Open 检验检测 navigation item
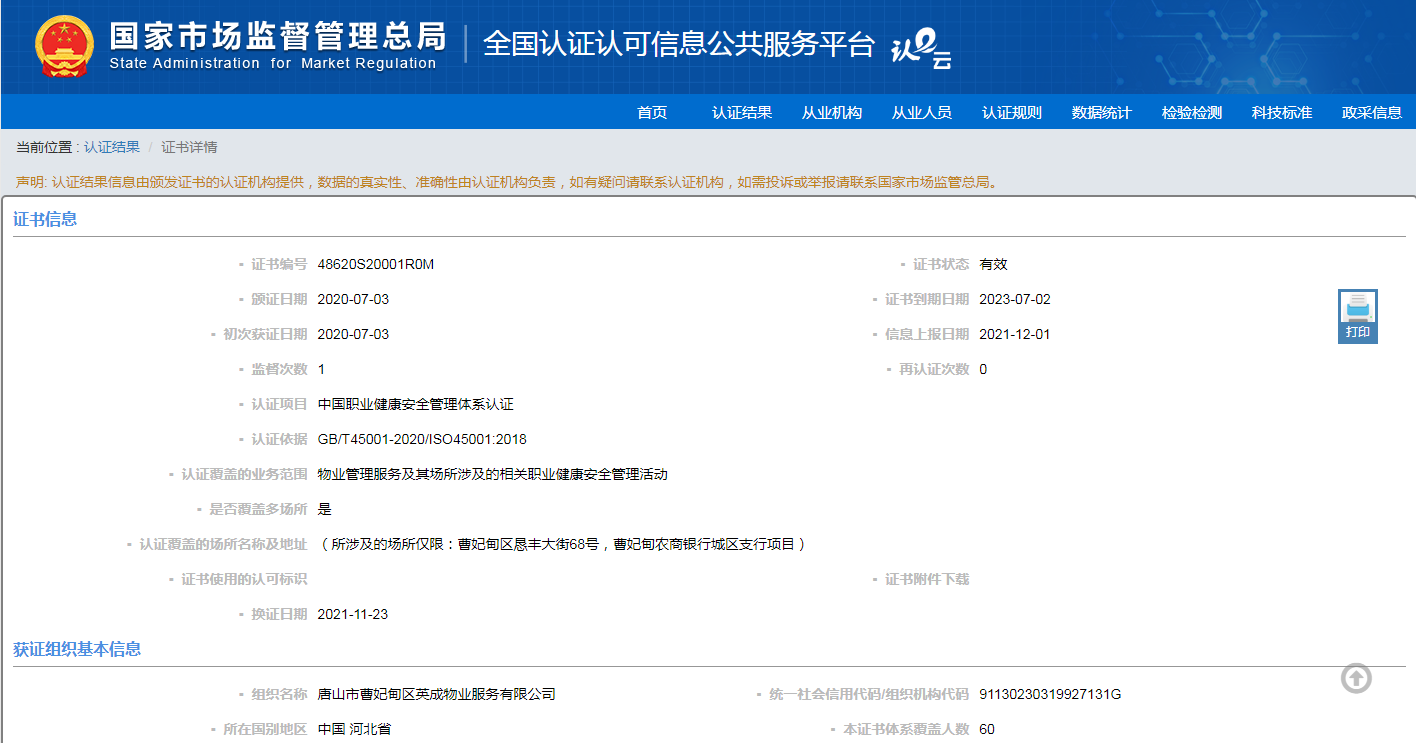 point(1192,112)
